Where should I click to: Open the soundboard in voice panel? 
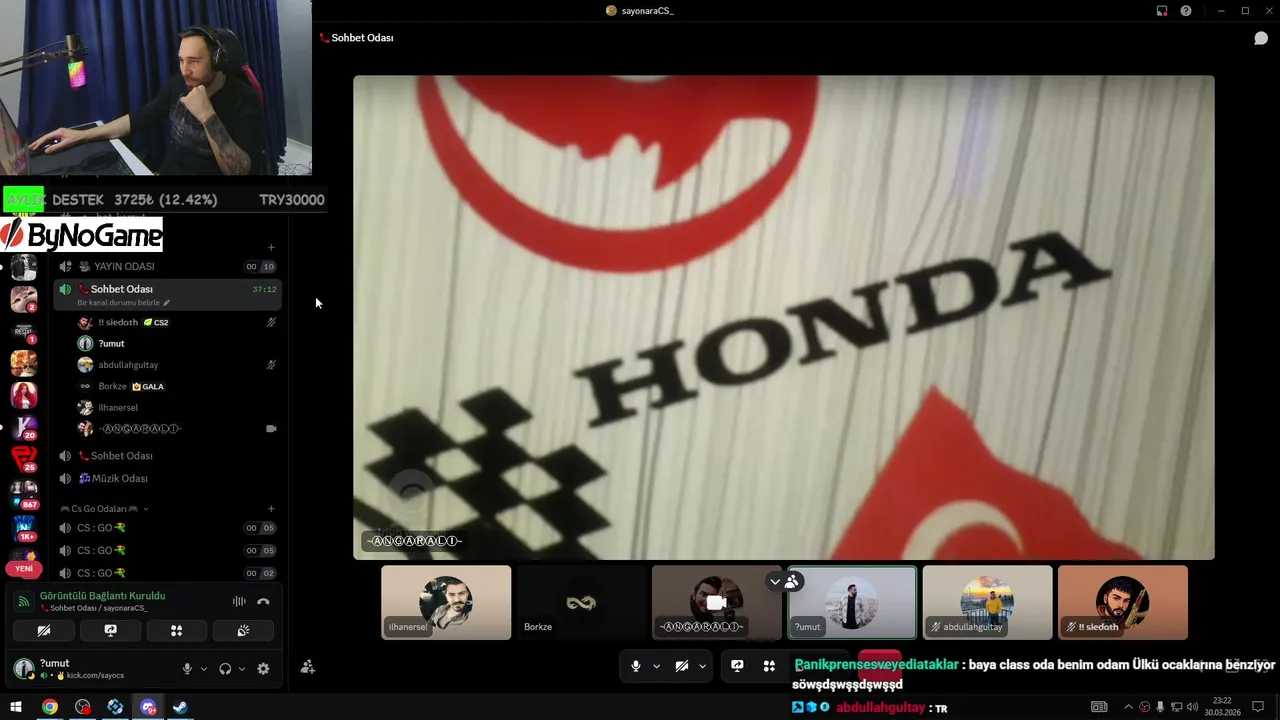pos(243,631)
